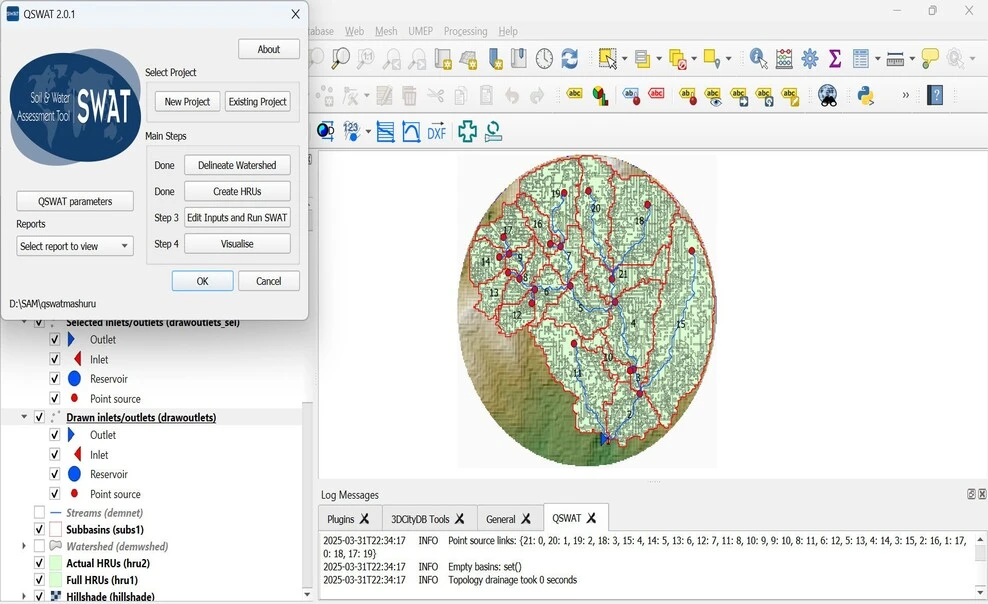Click the Temporal Controller clock icon
Viewport: 988px width, 604px height.
[544, 59]
